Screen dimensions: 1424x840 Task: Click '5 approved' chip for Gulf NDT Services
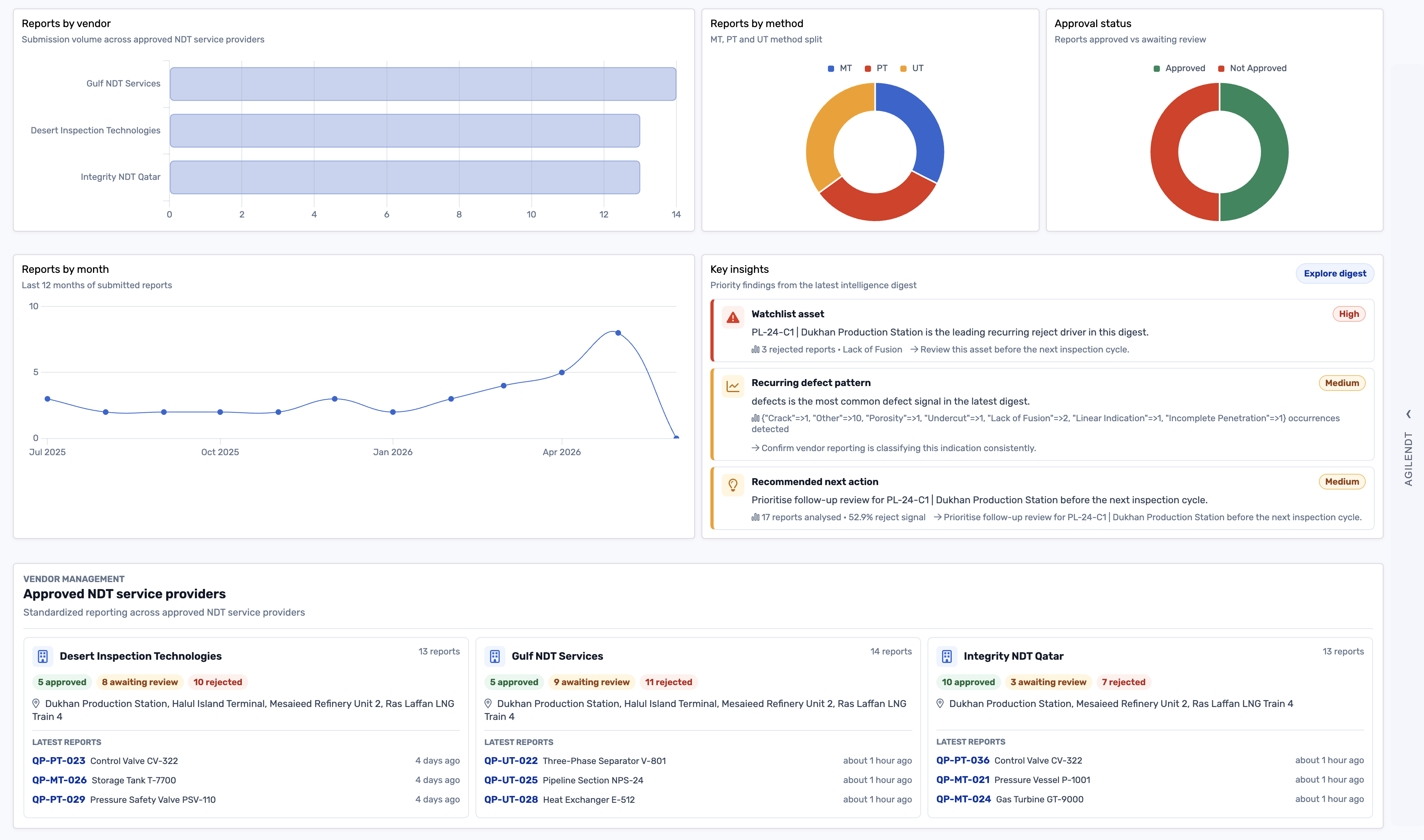click(x=514, y=682)
